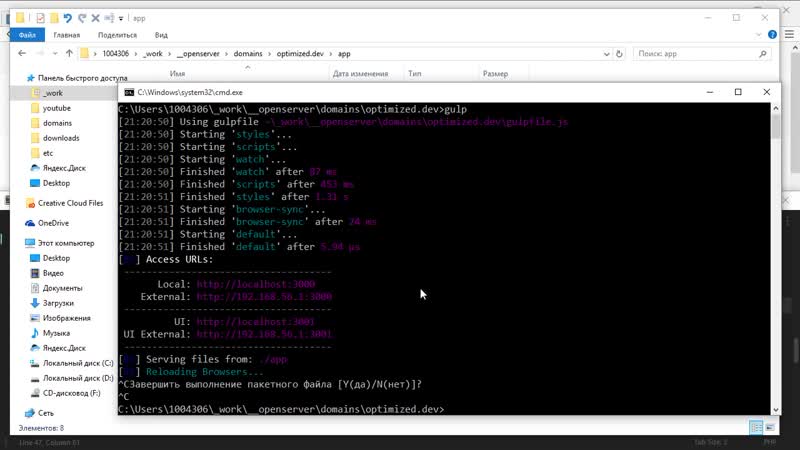Select Creative Cloud Files in navigation pane
The width and height of the screenshot is (800, 450).
(x=70, y=203)
